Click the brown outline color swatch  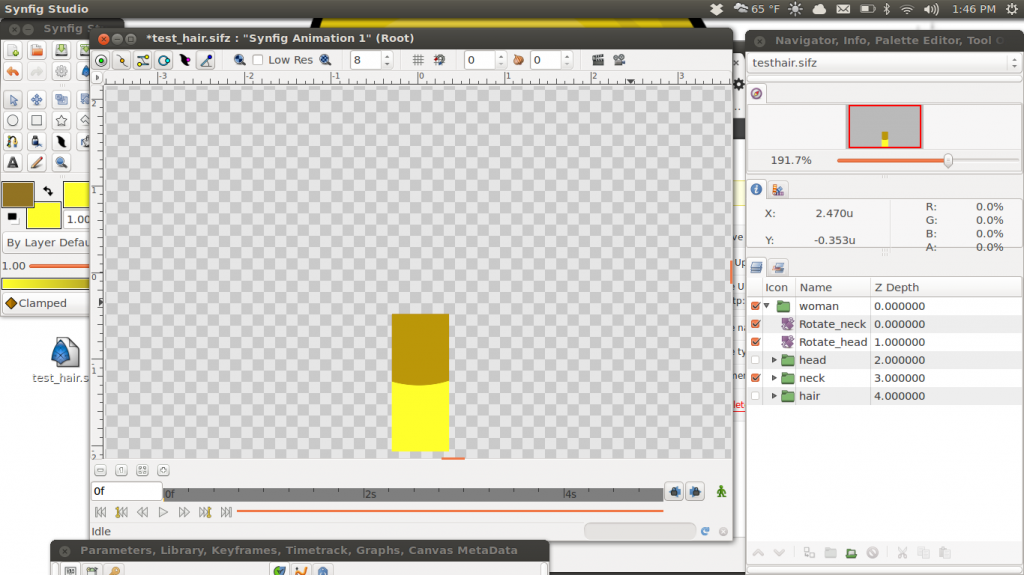(18, 195)
